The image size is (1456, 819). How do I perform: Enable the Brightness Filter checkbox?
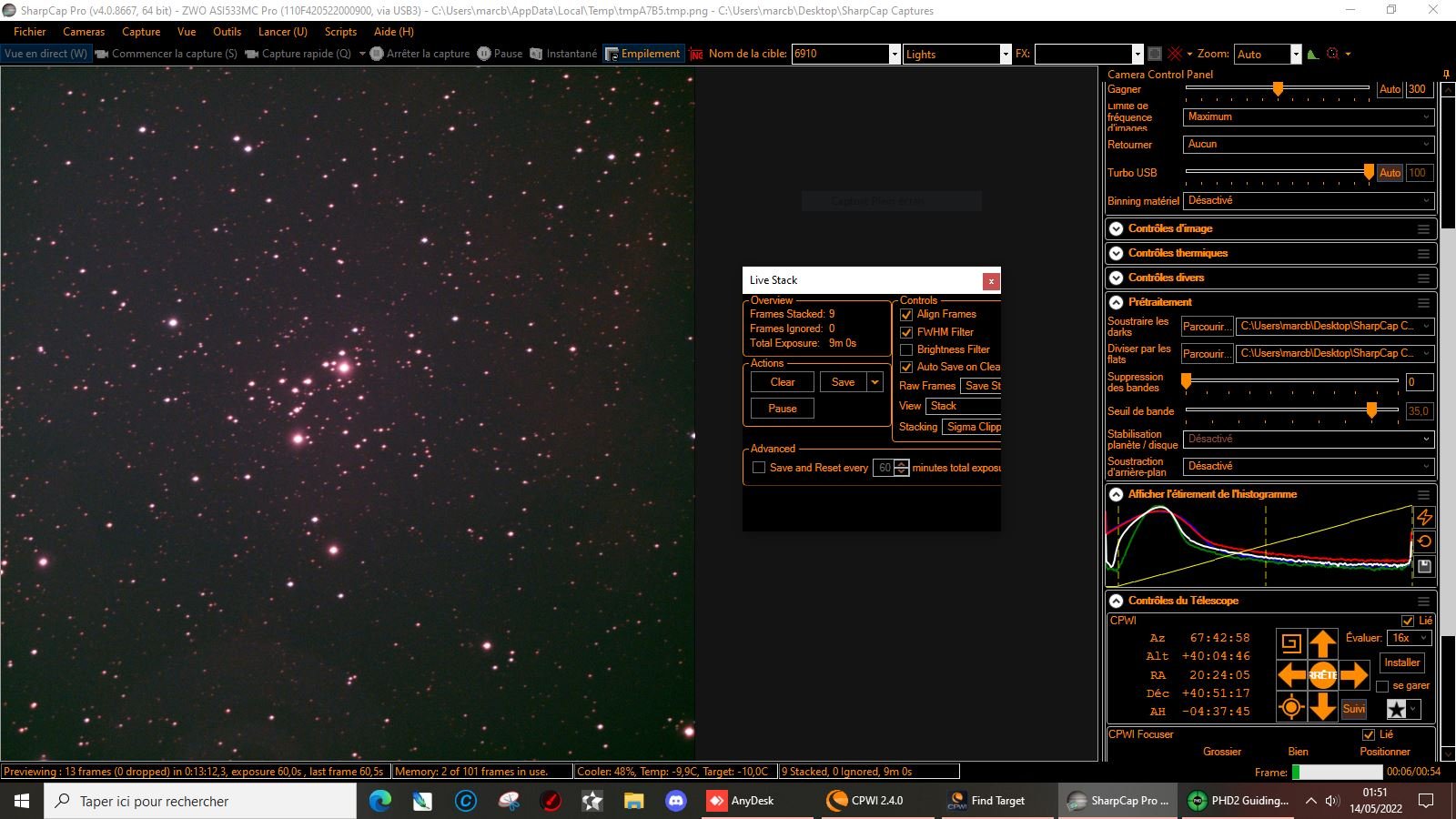906,349
